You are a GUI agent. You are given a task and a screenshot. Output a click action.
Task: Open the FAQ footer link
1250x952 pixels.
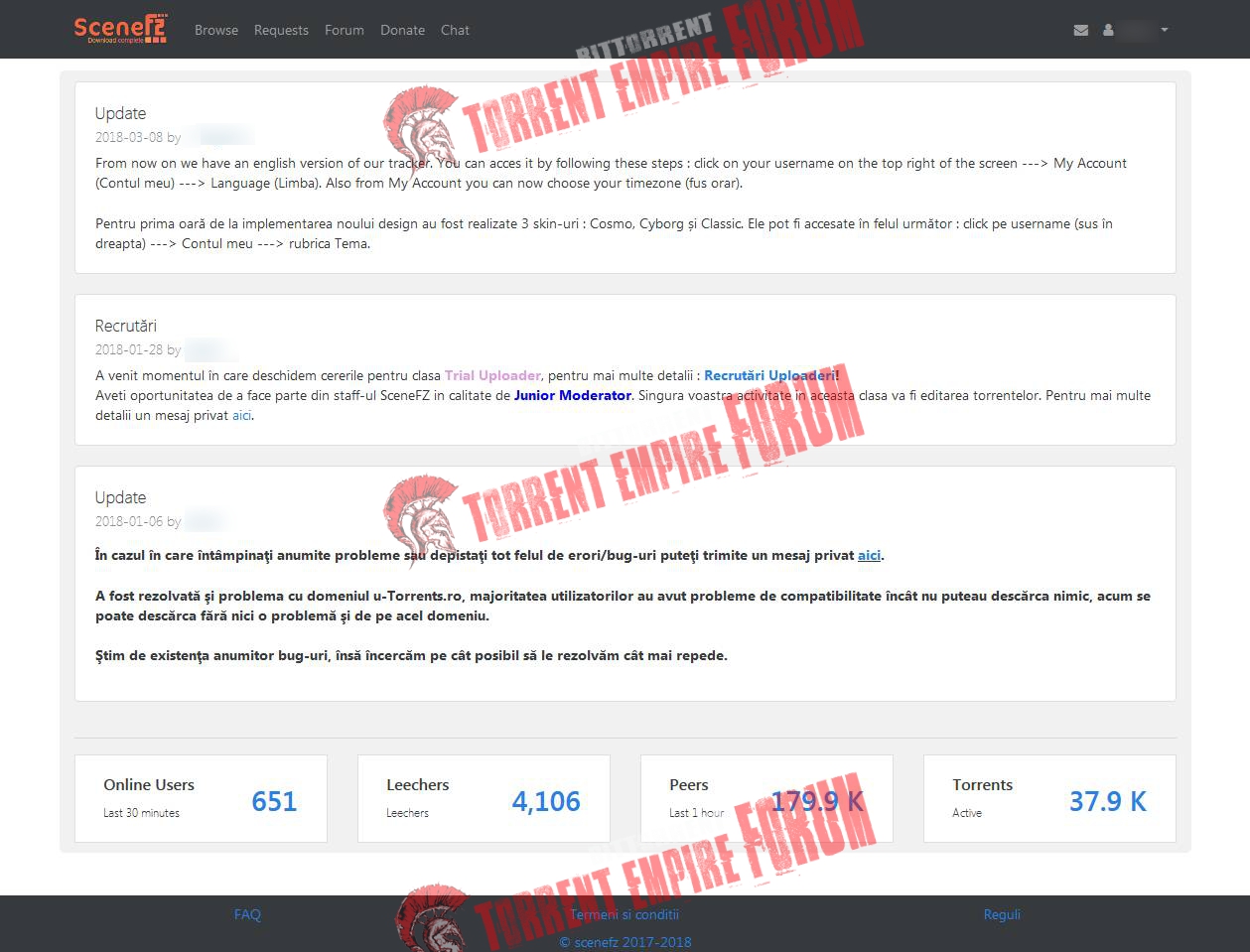point(247,914)
